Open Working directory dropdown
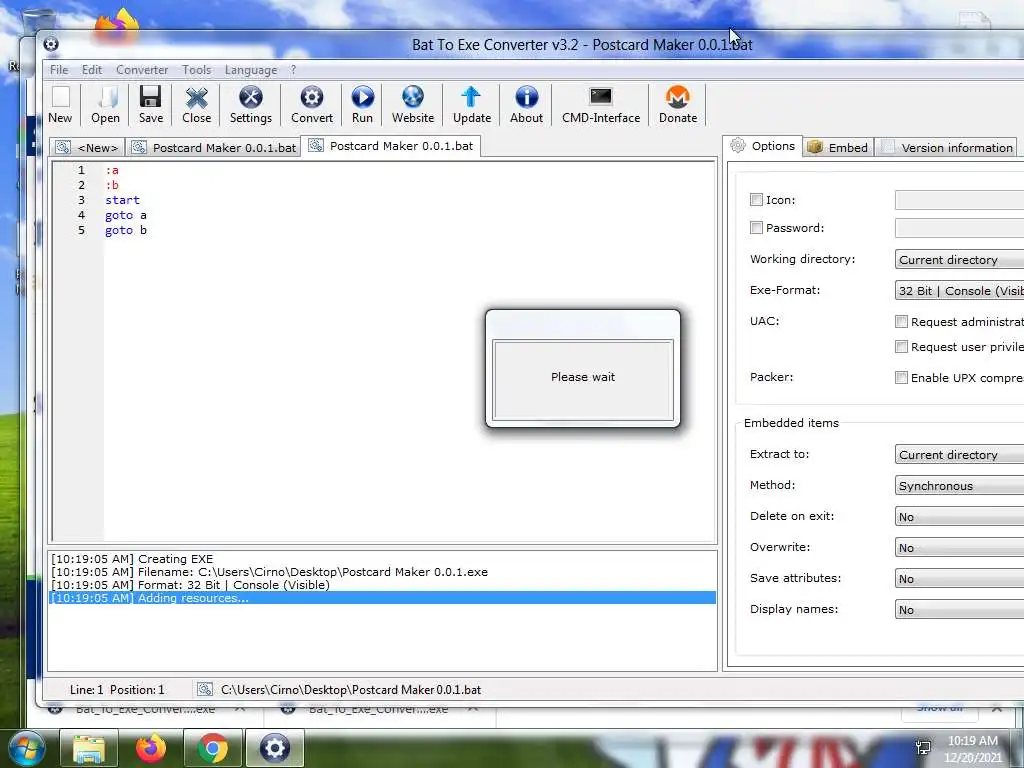 959,259
